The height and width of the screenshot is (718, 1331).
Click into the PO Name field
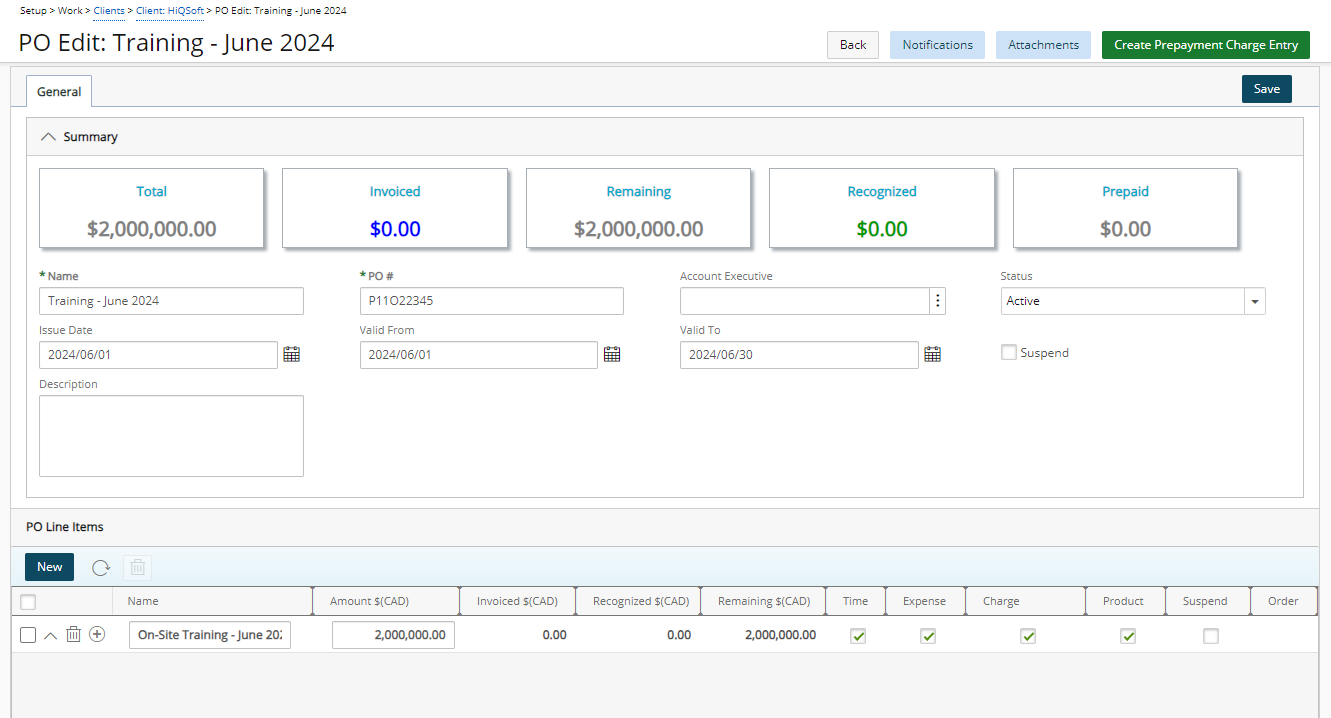tap(171, 301)
